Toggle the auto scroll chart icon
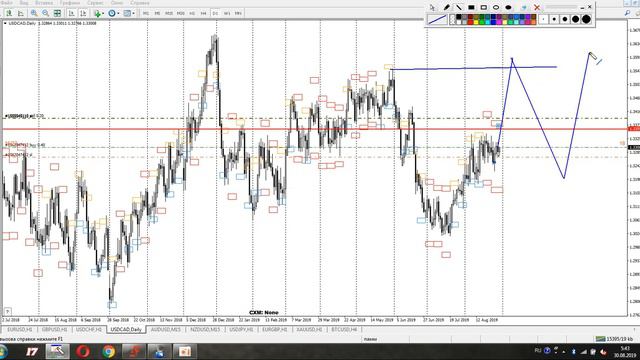Viewport: 640px width, 360px height. tap(71, 13)
